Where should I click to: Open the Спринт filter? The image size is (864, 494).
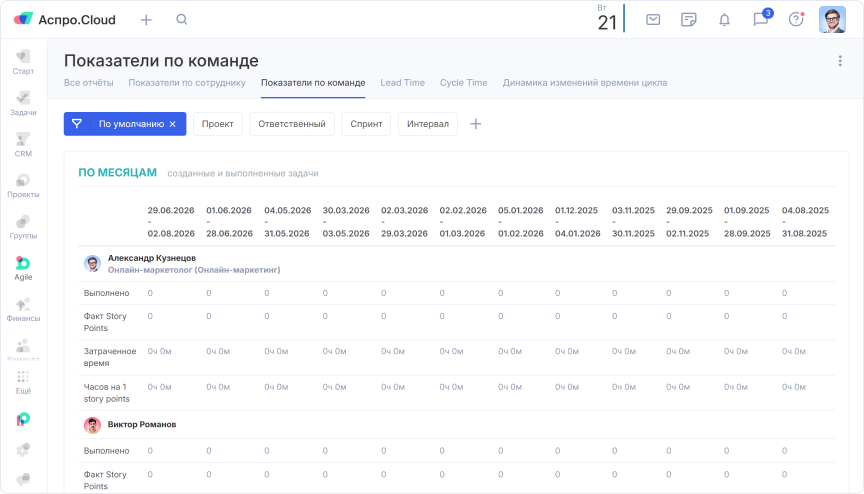366,124
